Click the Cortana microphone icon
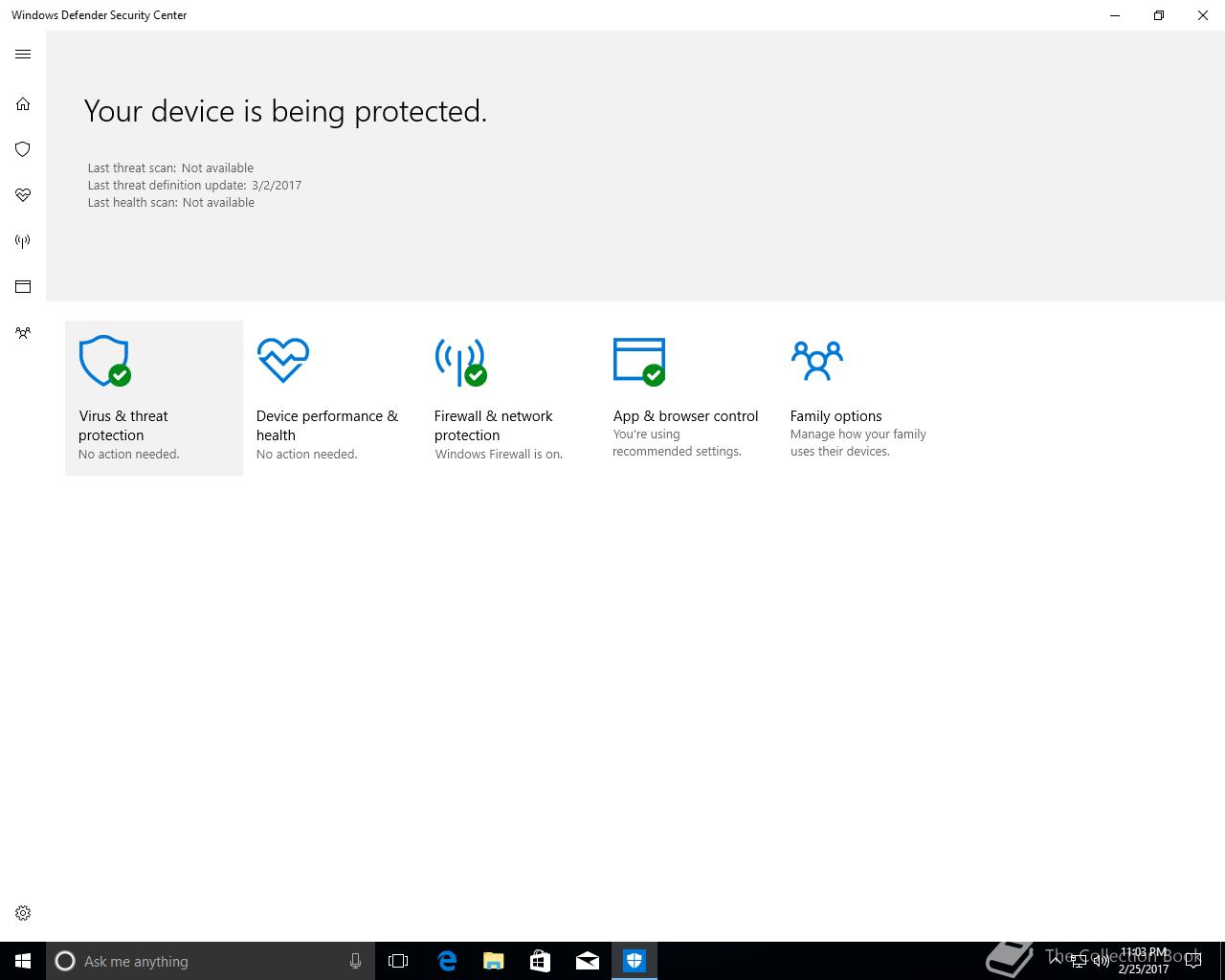Image resolution: width=1225 pixels, height=980 pixels. 355,961
